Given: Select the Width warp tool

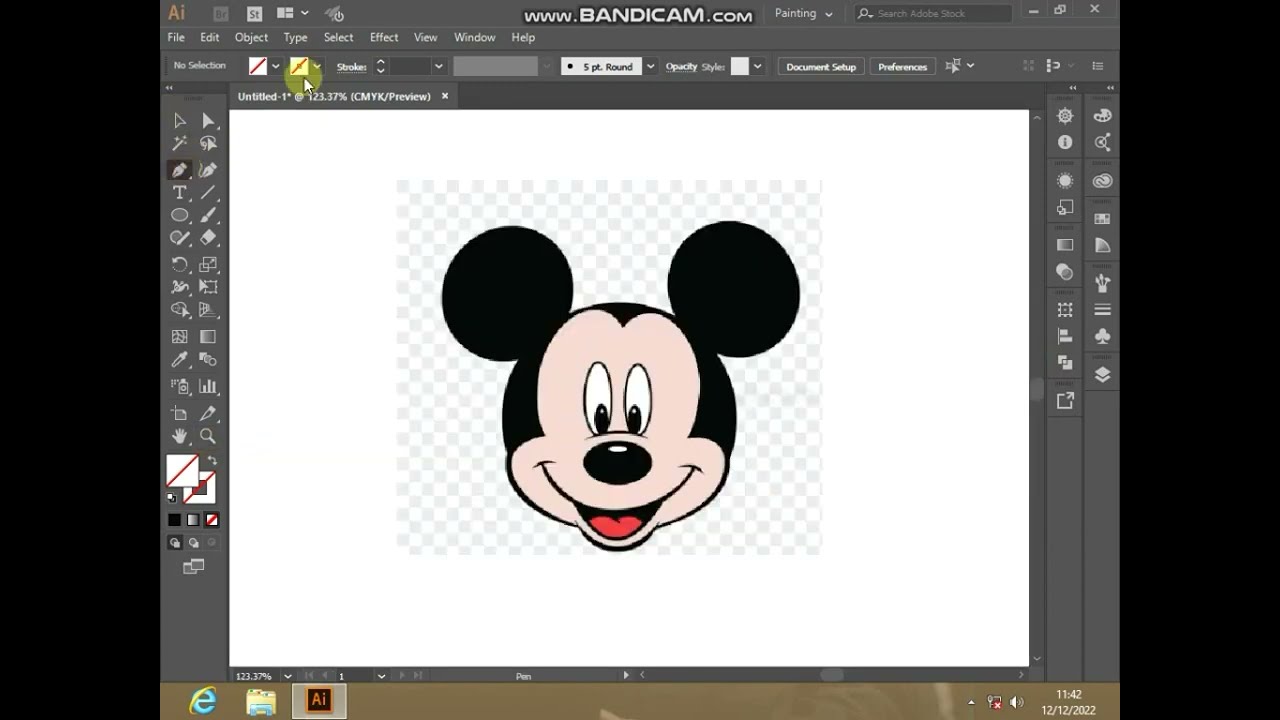Looking at the screenshot, I should click(x=179, y=288).
